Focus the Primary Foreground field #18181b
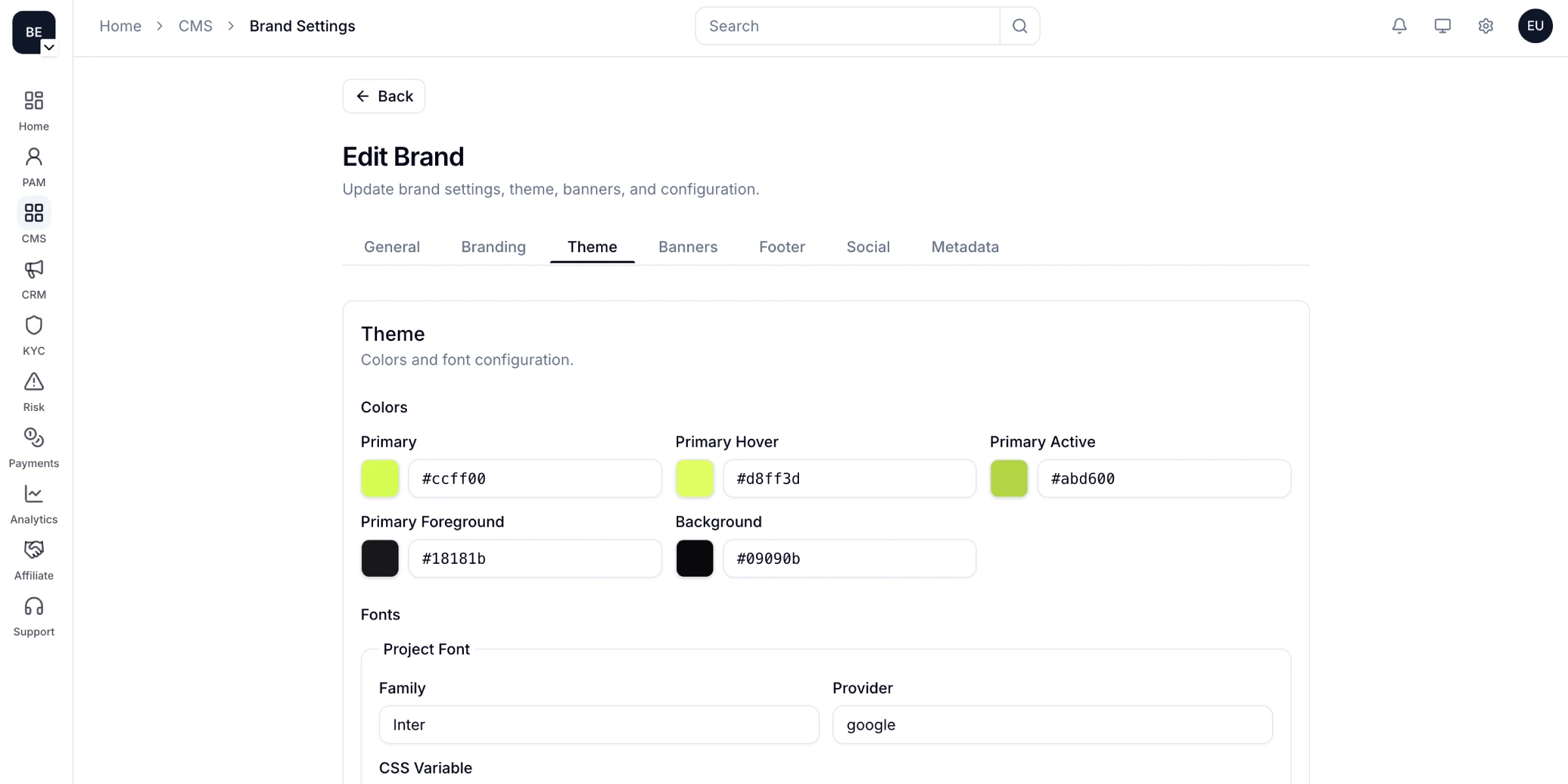This screenshot has height=784, width=1568. click(x=535, y=558)
